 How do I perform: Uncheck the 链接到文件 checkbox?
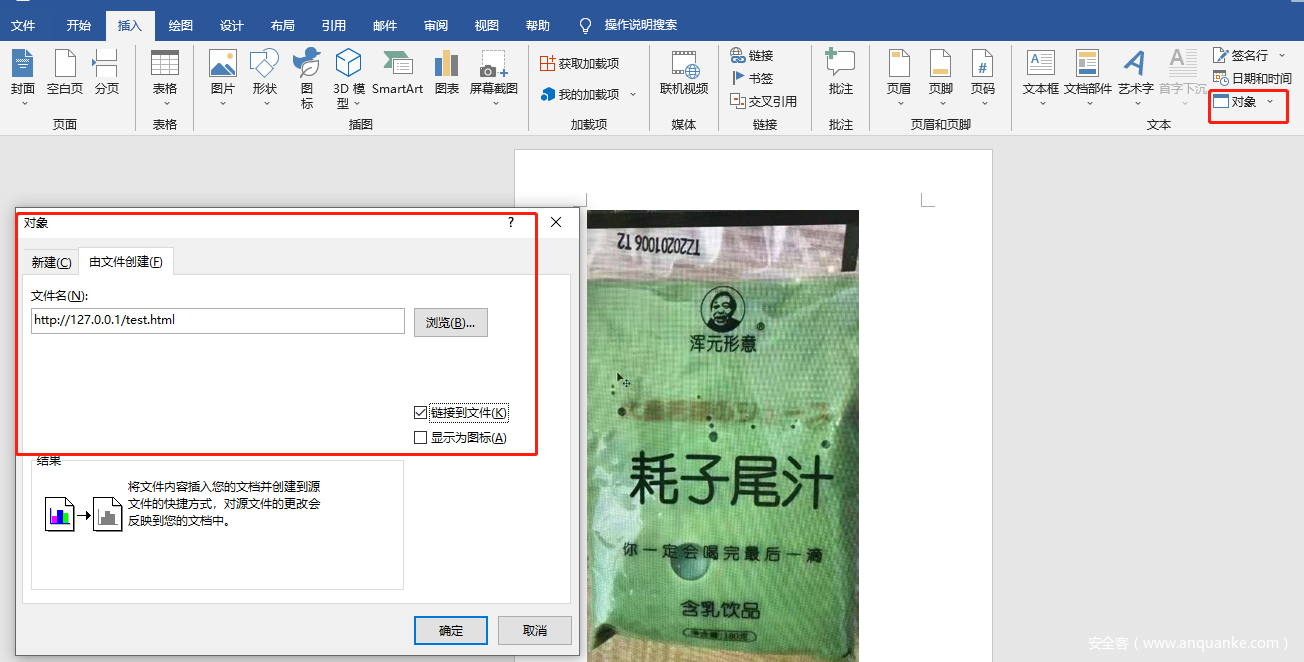[420, 413]
